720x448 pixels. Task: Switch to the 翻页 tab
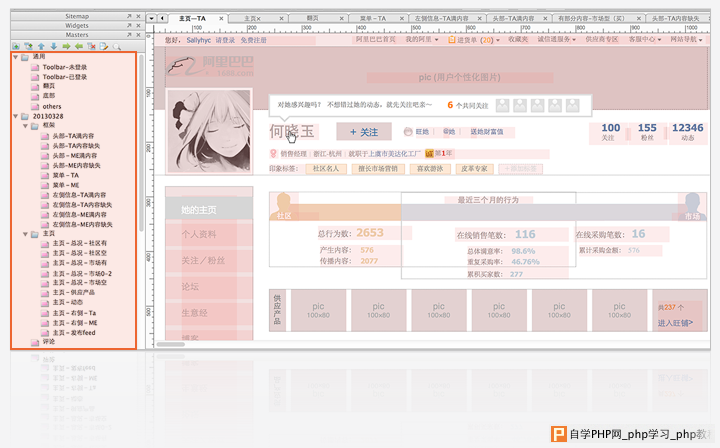[x=312, y=18]
